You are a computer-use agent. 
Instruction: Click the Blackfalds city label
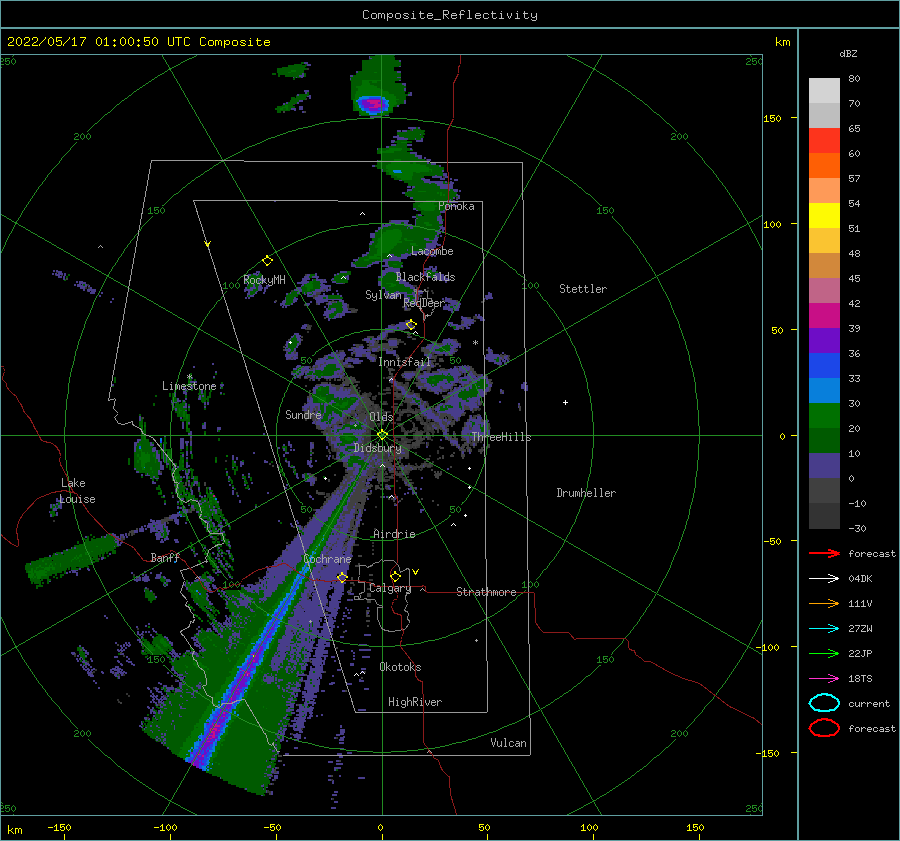pos(425,277)
